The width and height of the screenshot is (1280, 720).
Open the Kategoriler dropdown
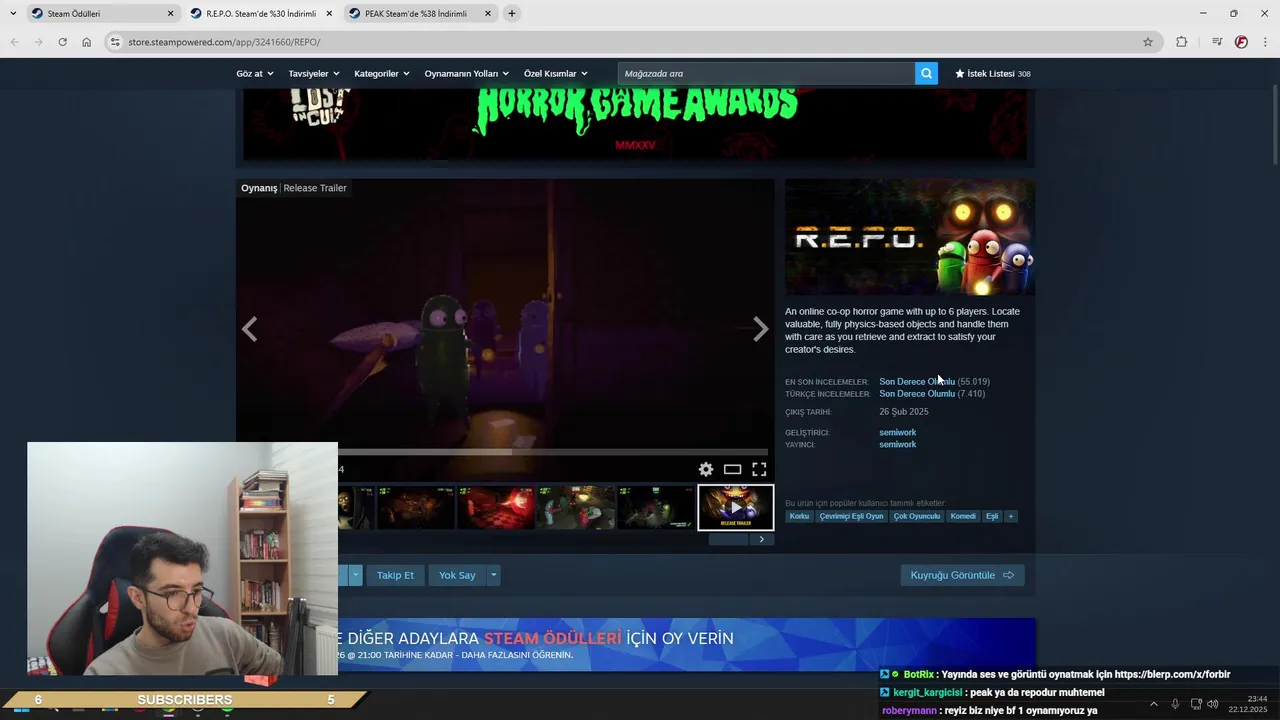point(381,73)
